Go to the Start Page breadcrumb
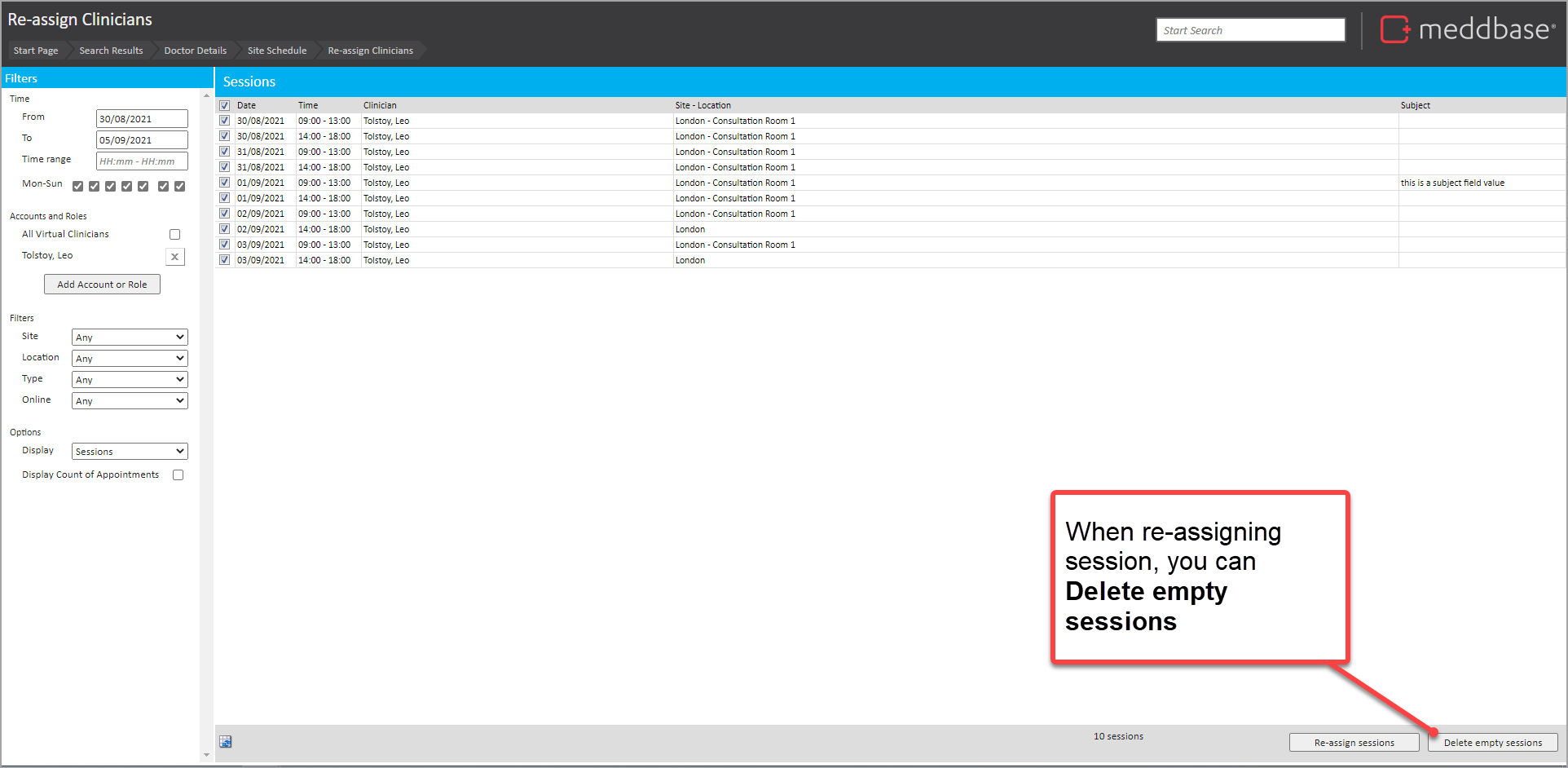Screen dimensions: 1568x768 click(36, 51)
